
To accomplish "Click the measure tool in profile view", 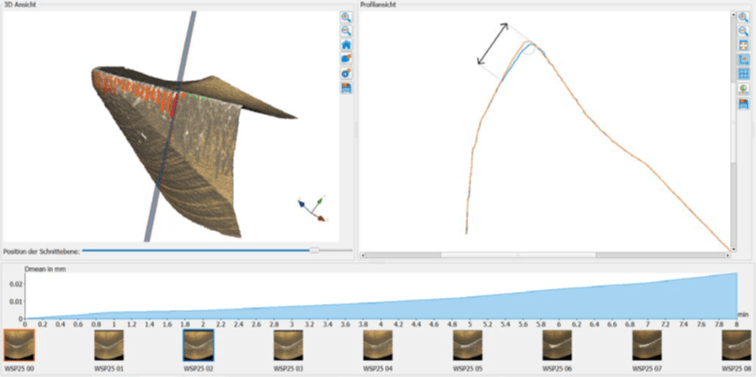I will pos(743,60).
